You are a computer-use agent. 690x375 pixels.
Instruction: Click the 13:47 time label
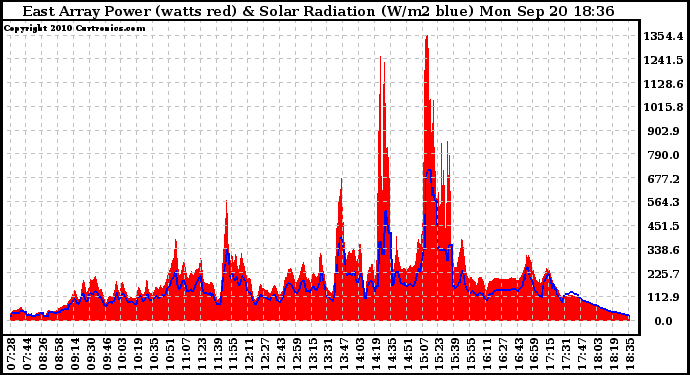coord(344,354)
